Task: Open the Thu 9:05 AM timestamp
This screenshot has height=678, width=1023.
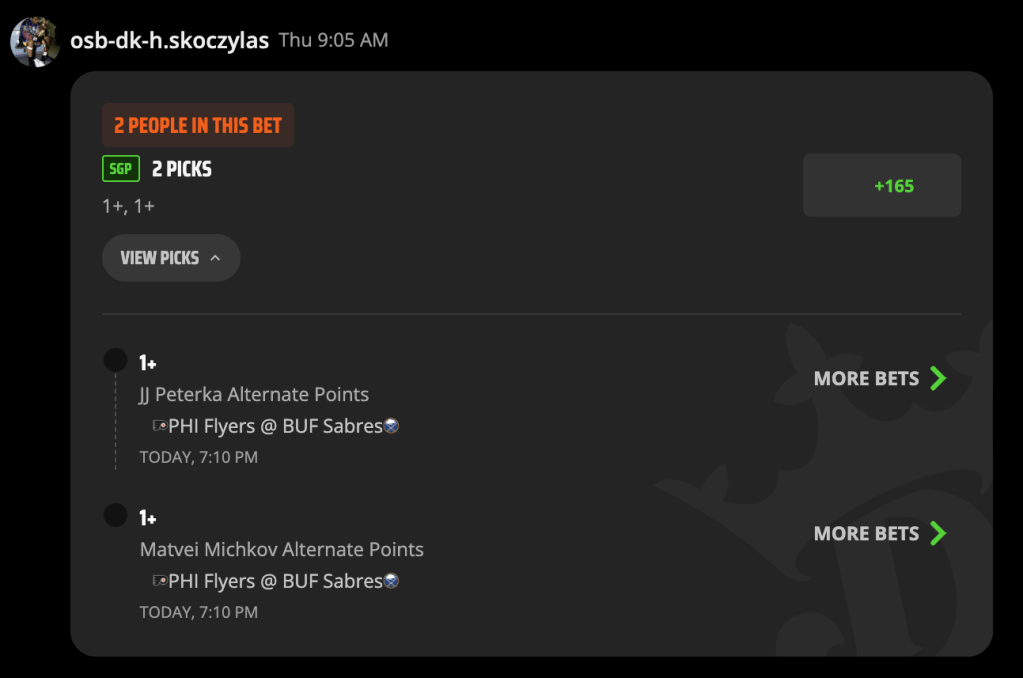Action: click(x=333, y=40)
